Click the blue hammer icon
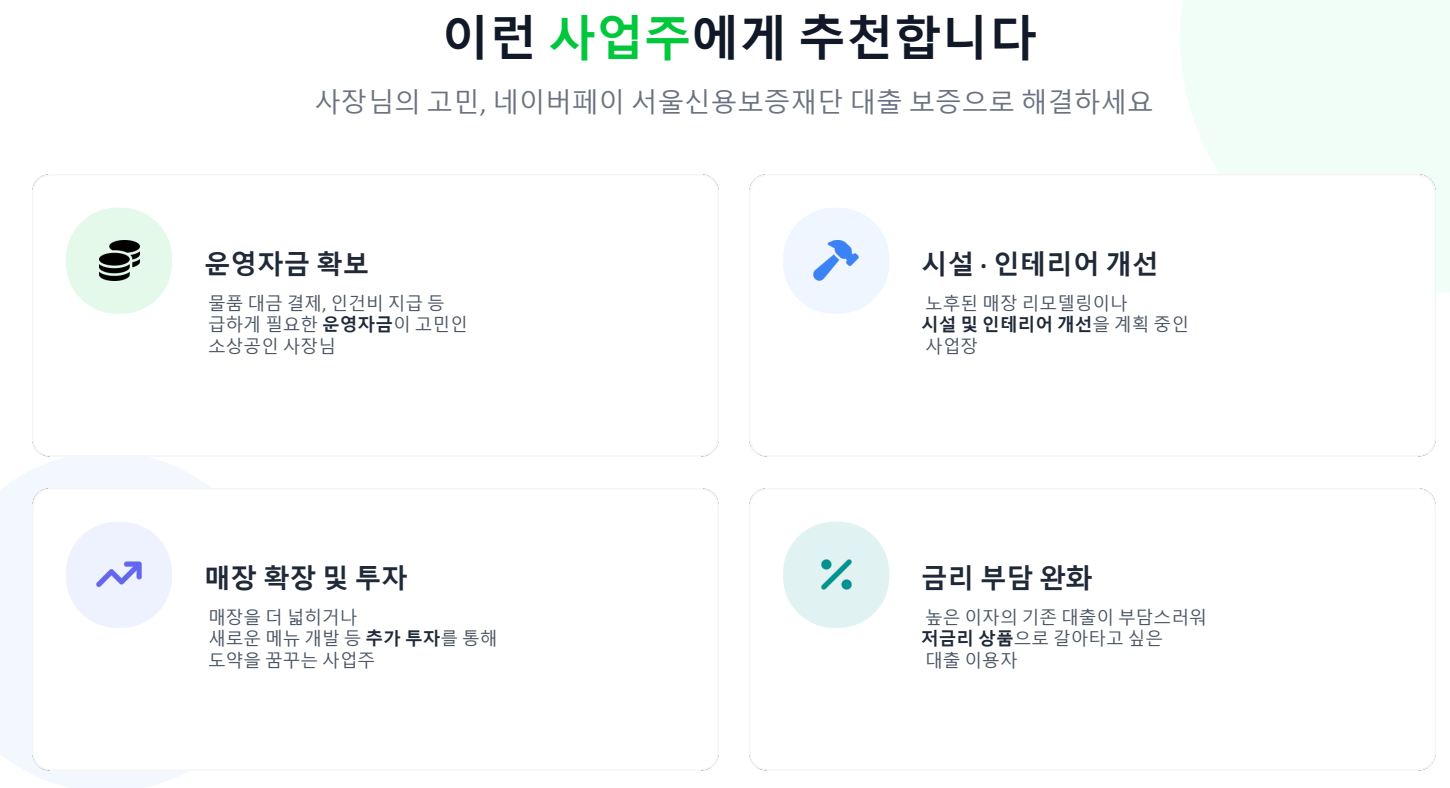The height and width of the screenshot is (788, 1450). (x=835, y=261)
